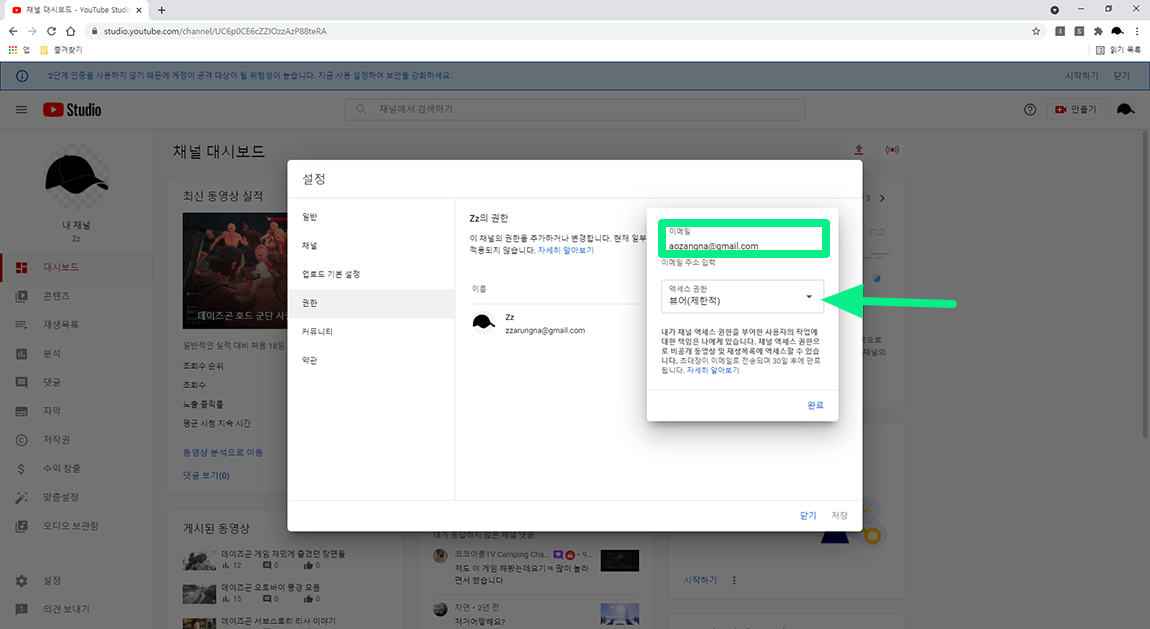Select 커뮤니티 tab in settings
The width and height of the screenshot is (1150, 629).
pyautogui.click(x=371, y=331)
